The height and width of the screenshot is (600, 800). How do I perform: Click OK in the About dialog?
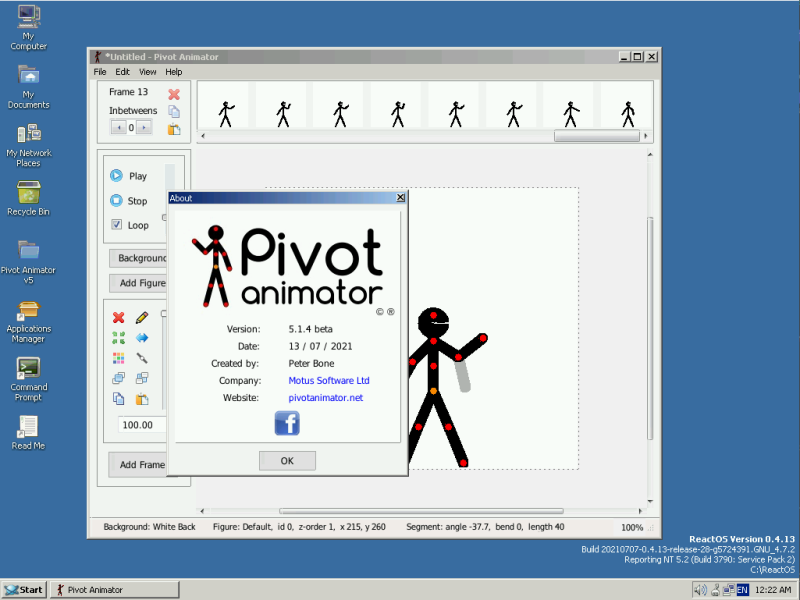click(287, 461)
